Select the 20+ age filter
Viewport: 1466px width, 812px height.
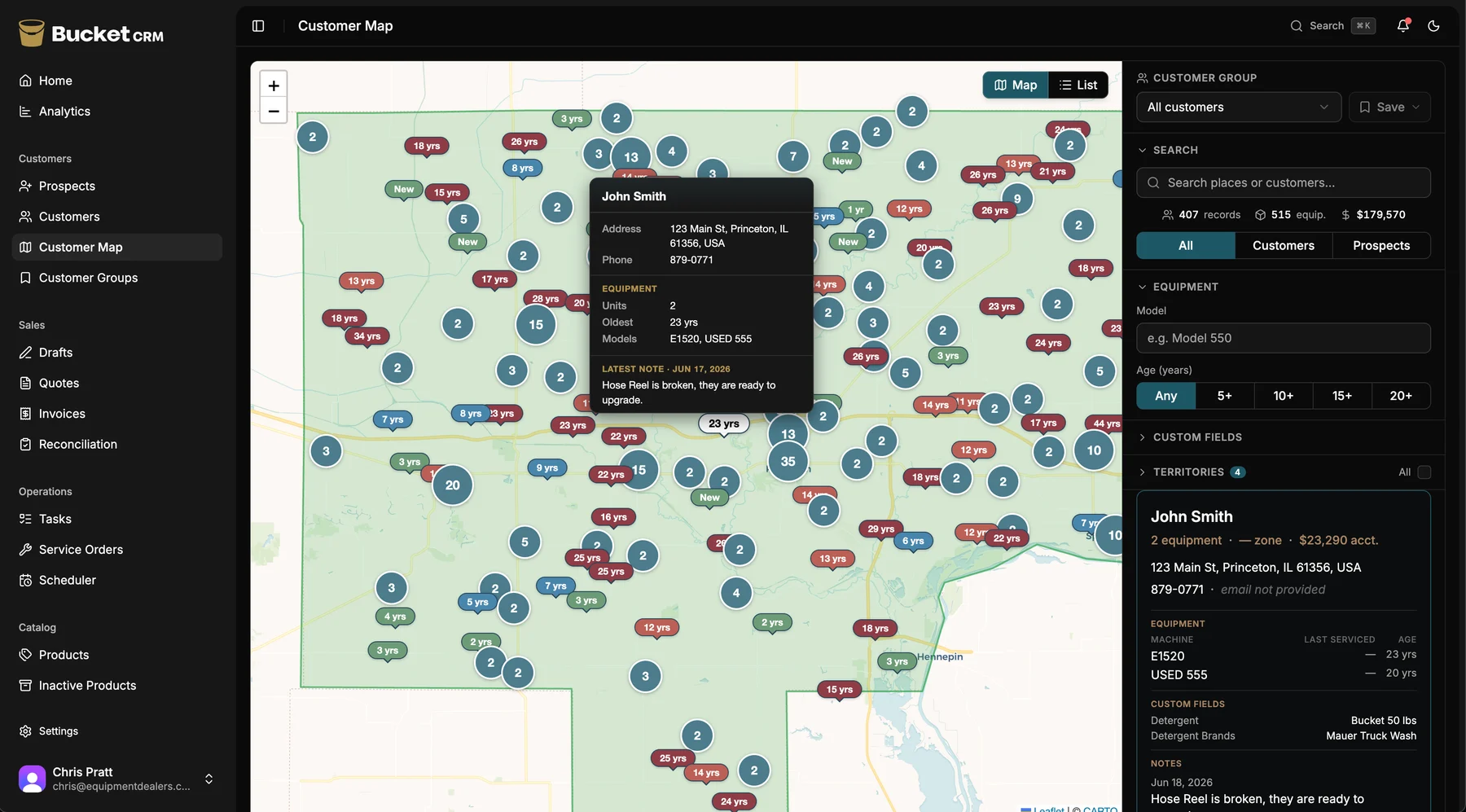click(x=1401, y=396)
